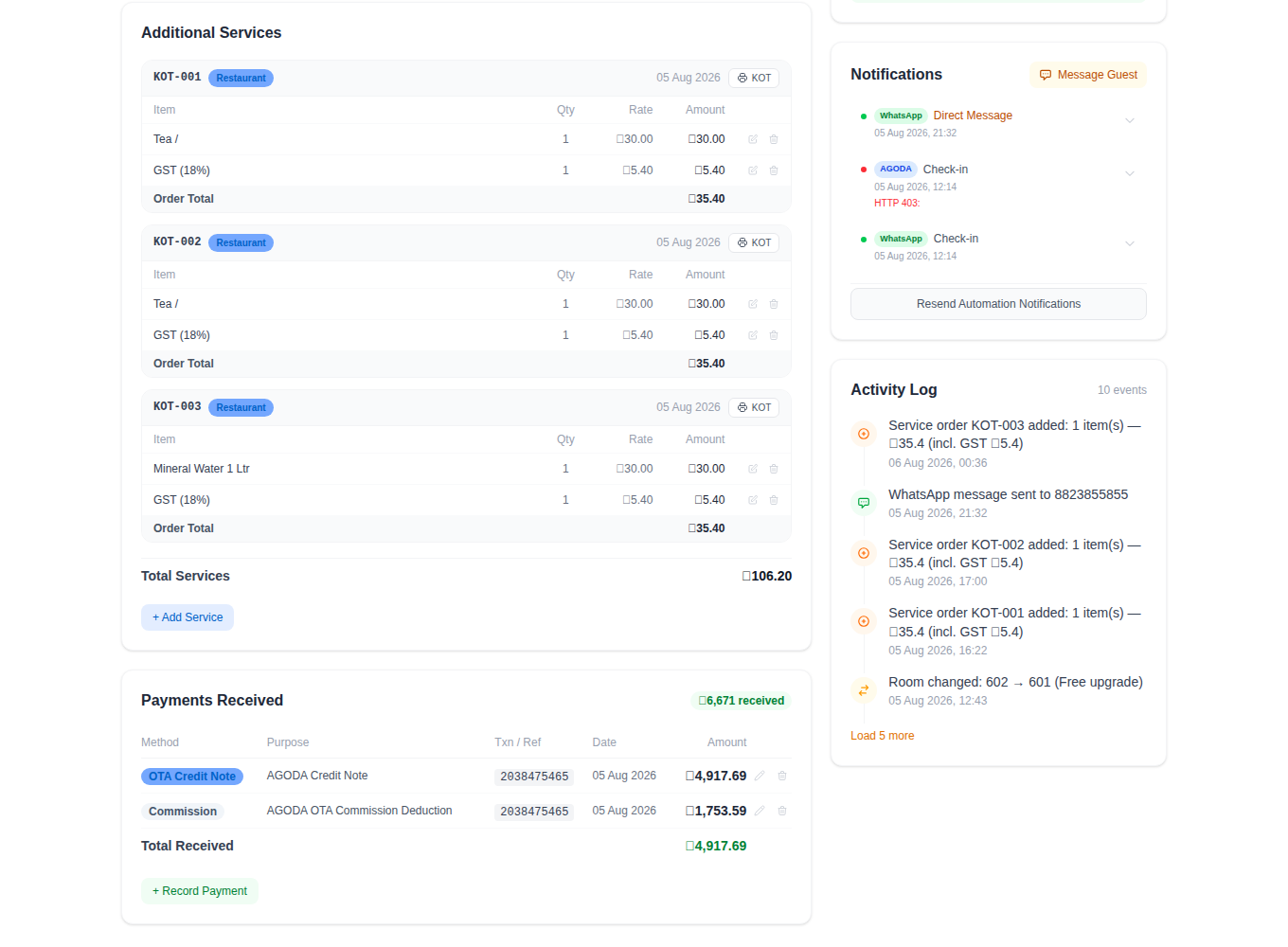Viewport: 1288px width, 947px height.
Task: Delete the Tea item in KOT-002
Action: 774,304
